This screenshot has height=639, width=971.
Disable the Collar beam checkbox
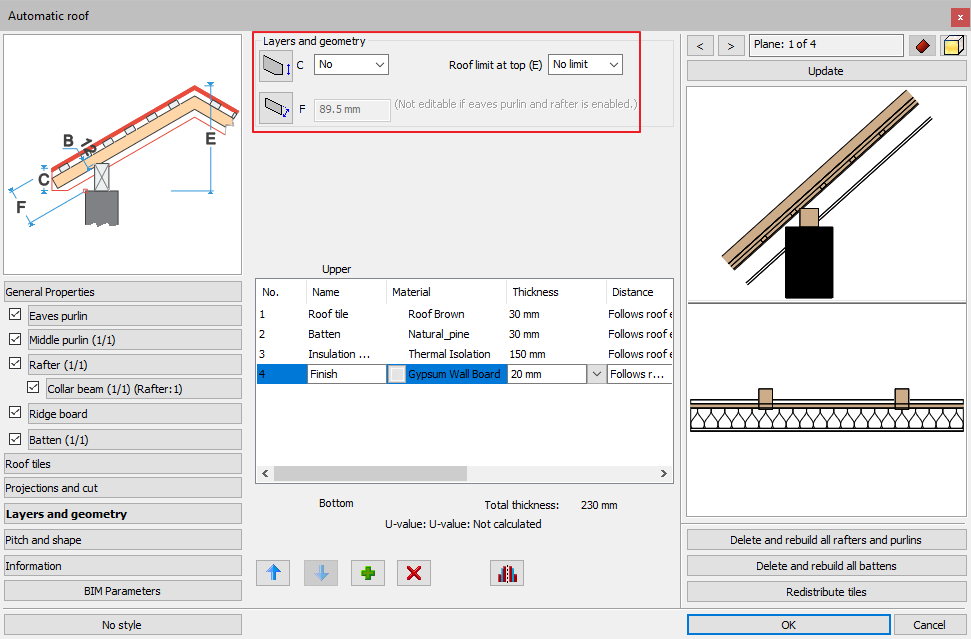(34, 388)
